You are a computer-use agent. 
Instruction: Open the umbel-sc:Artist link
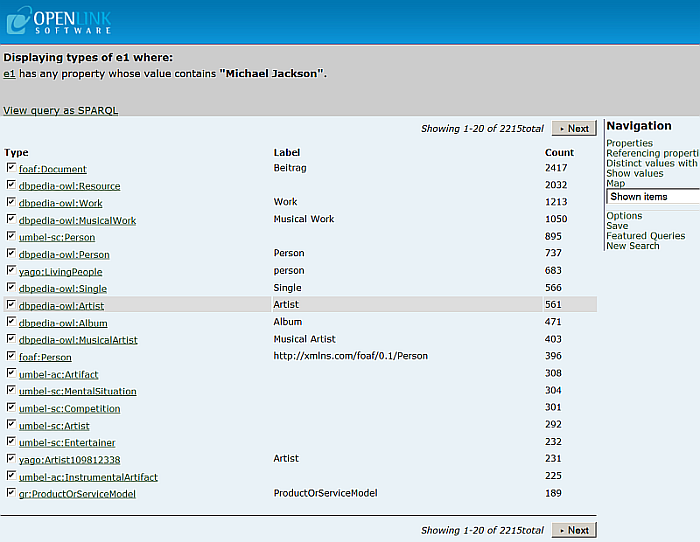pyautogui.click(x=54, y=426)
